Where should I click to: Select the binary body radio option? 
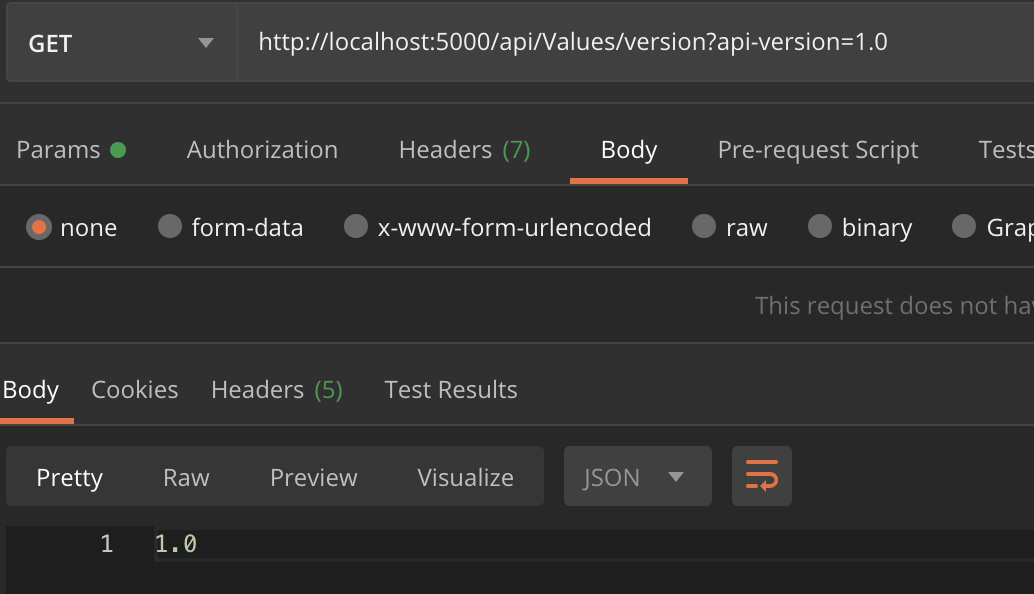point(820,226)
